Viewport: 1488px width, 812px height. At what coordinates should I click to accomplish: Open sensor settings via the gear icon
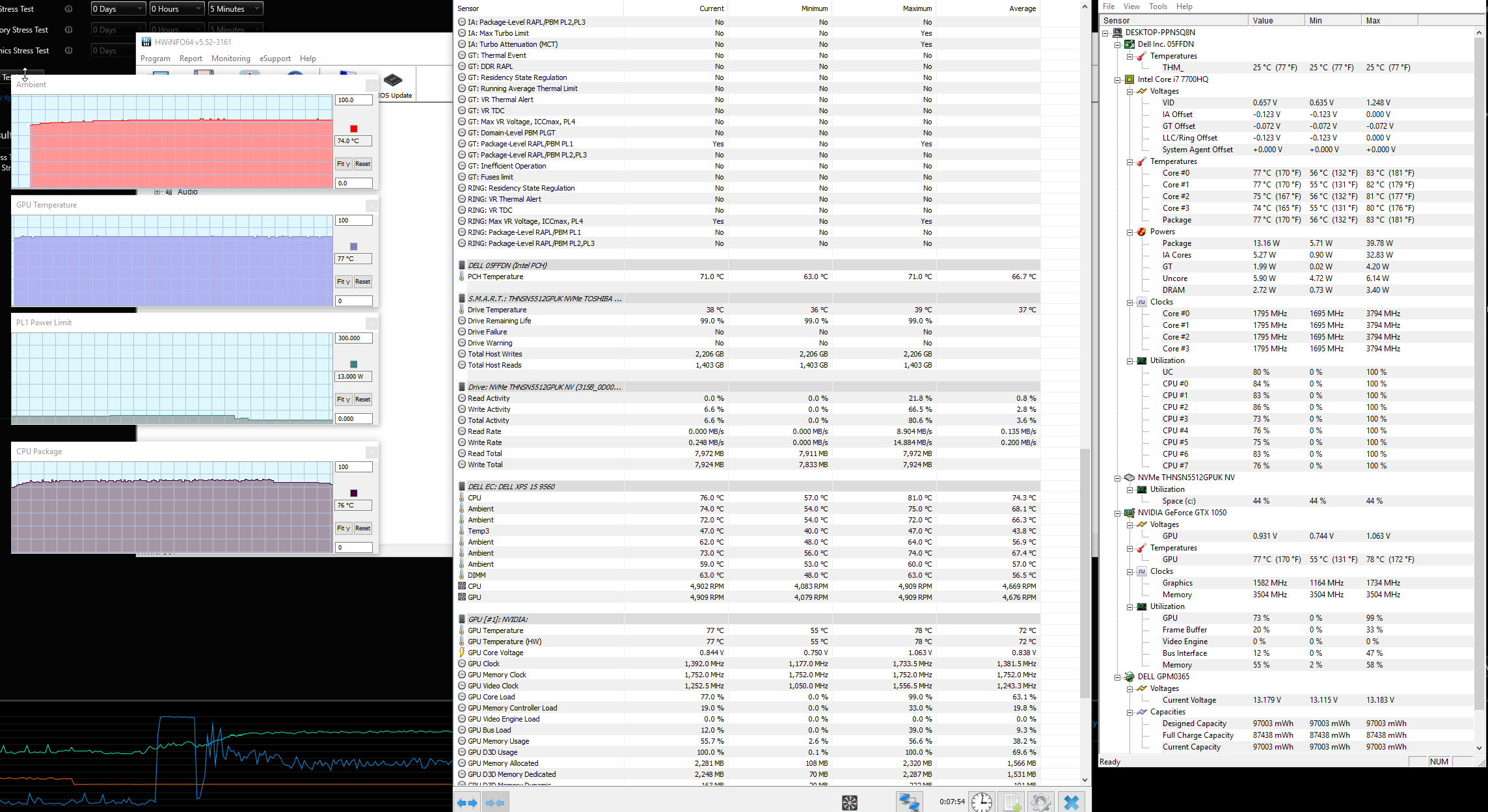pos(1041,802)
